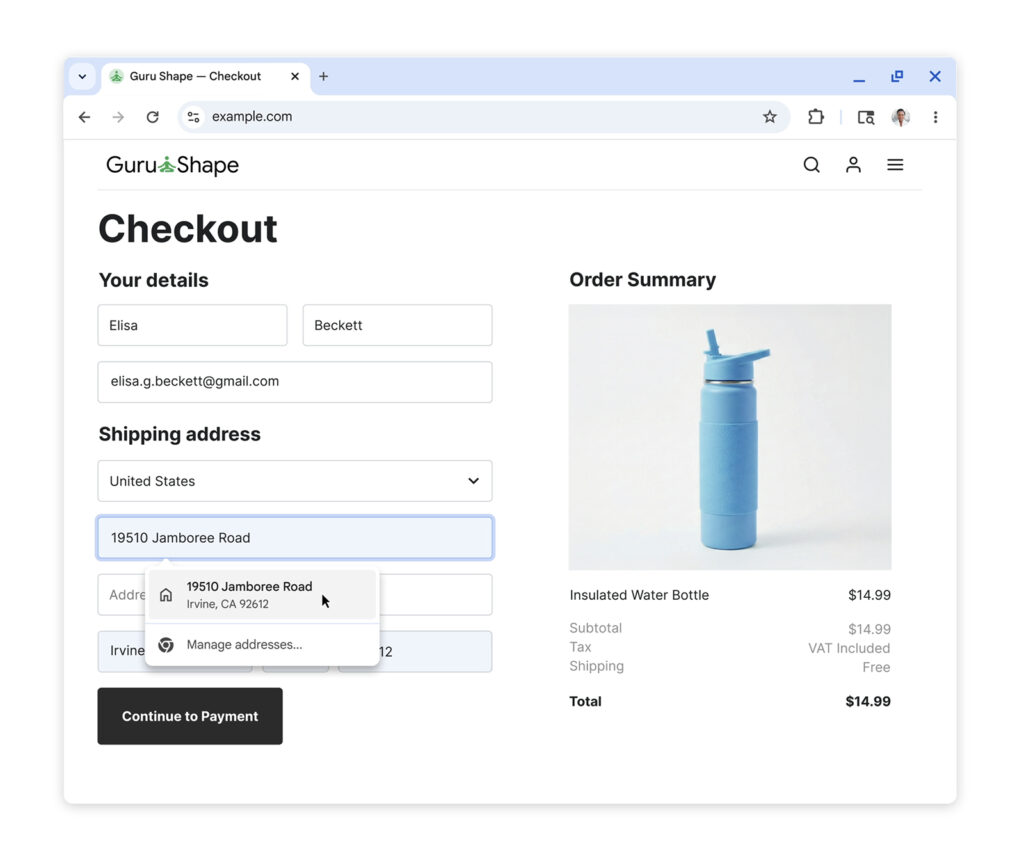The width and height of the screenshot is (1024, 866).
Task: Open the Chrome profile avatar
Action: point(900,117)
